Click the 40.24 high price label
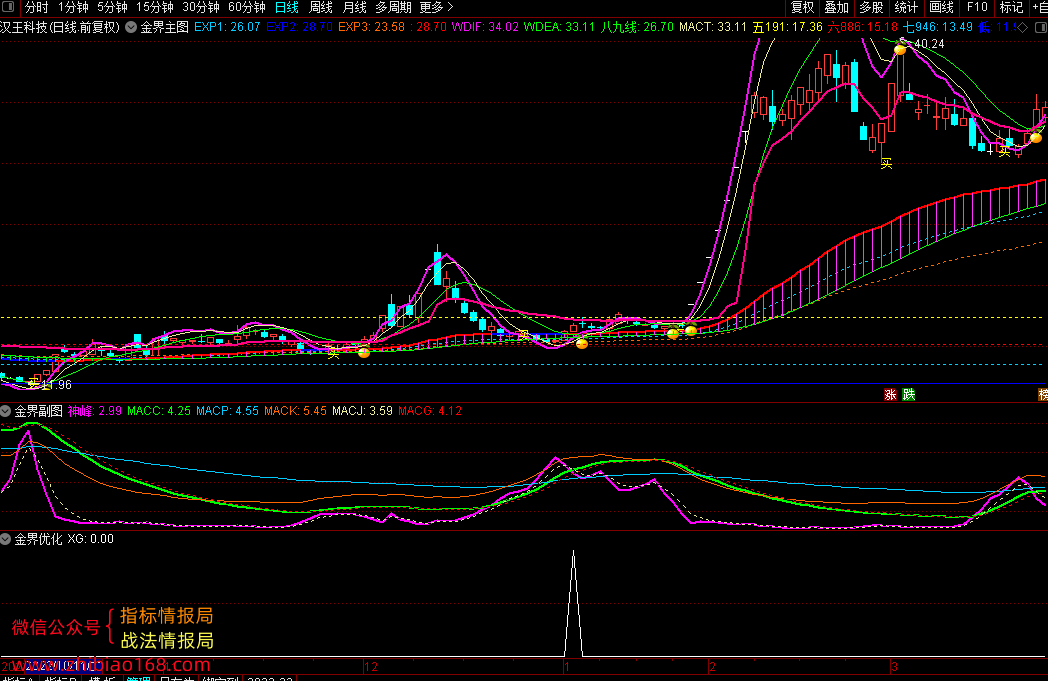This screenshot has width=1048, height=681. point(929,44)
